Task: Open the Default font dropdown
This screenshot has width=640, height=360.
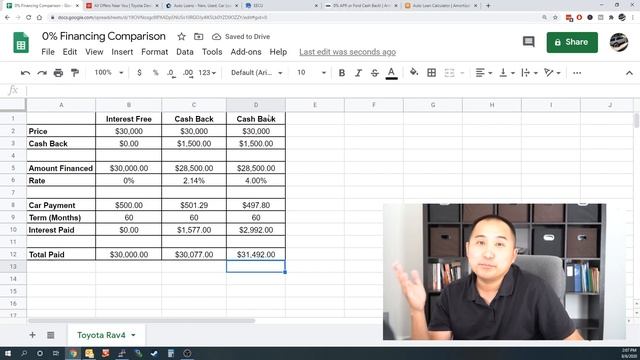Action: click(256, 73)
